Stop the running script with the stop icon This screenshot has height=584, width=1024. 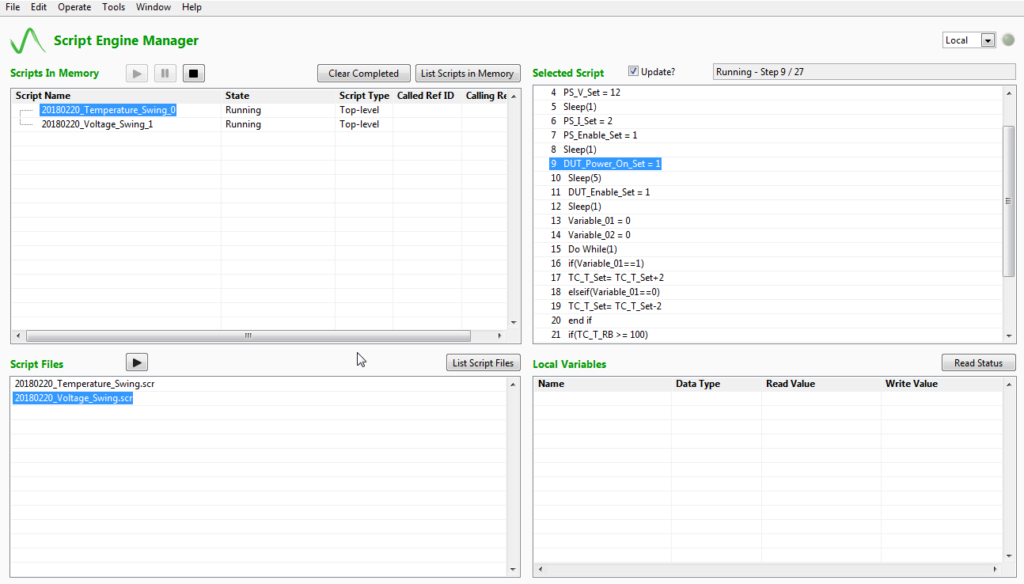(192, 72)
